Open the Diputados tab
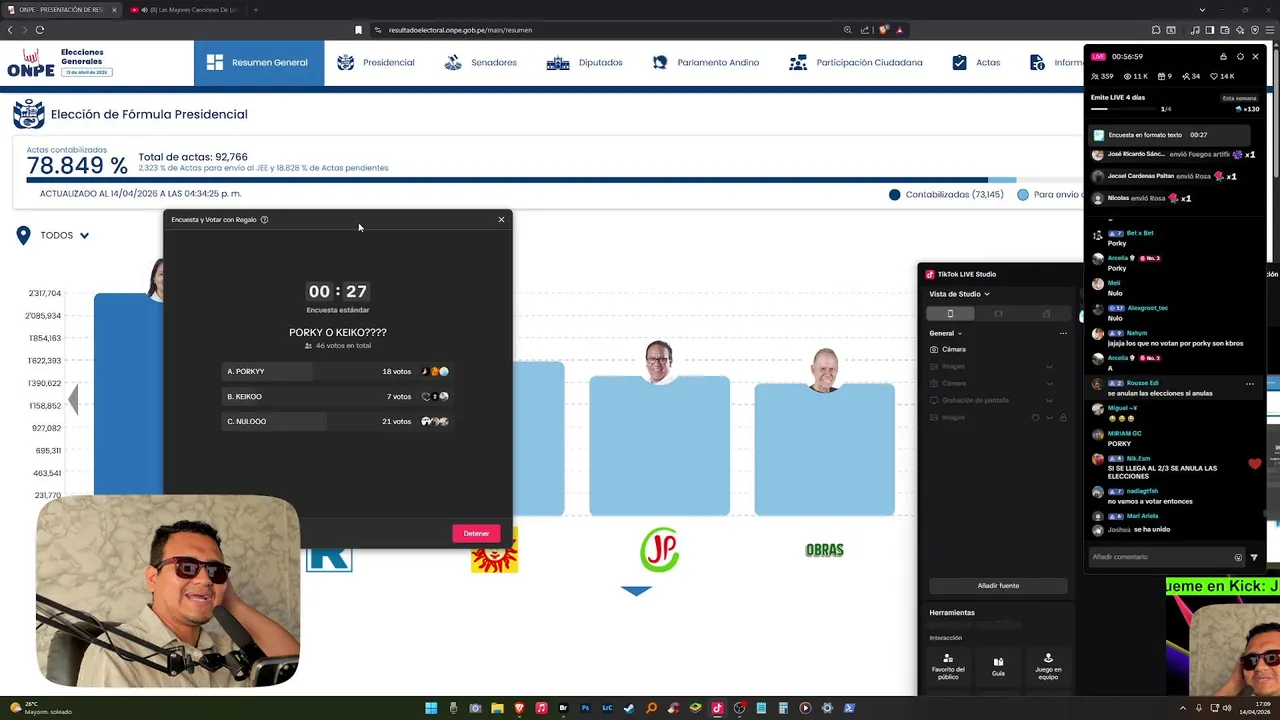 [x=585, y=62]
